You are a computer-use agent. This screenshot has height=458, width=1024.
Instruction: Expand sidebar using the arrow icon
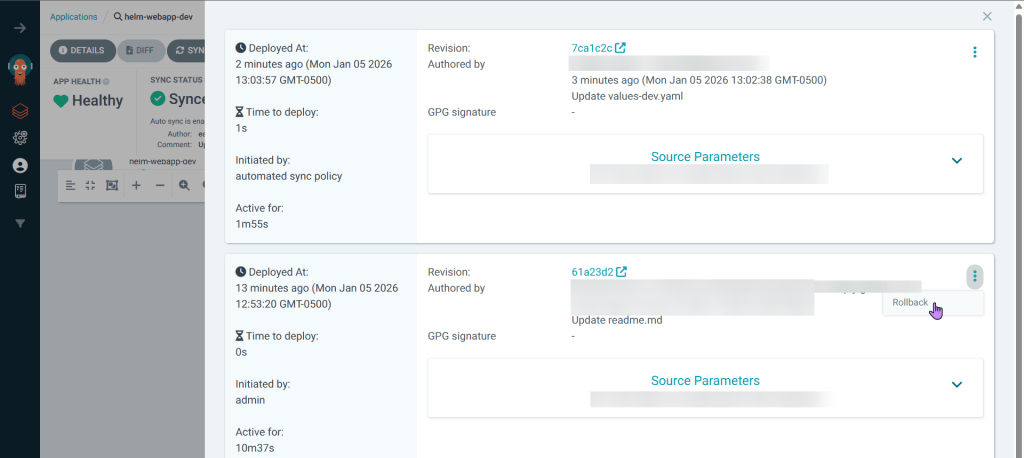(20, 28)
